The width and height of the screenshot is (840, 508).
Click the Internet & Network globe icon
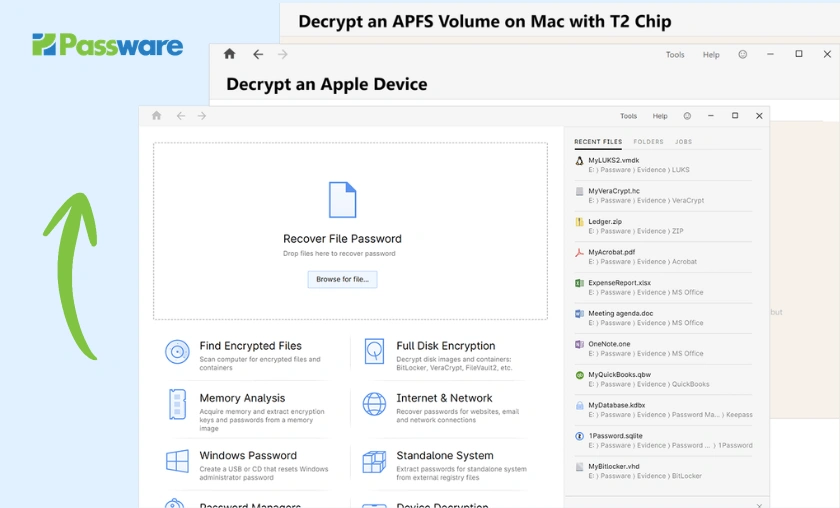coord(374,404)
